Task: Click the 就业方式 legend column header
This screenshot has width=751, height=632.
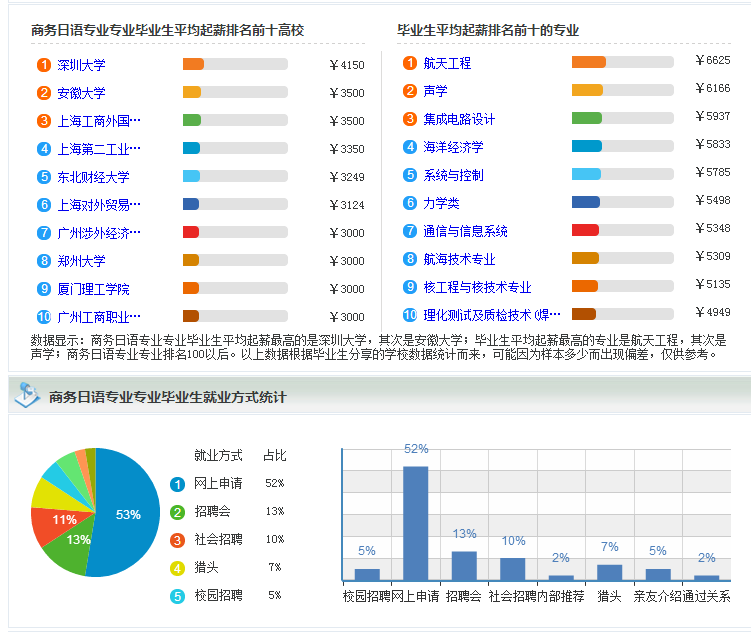Action: (x=218, y=455)
